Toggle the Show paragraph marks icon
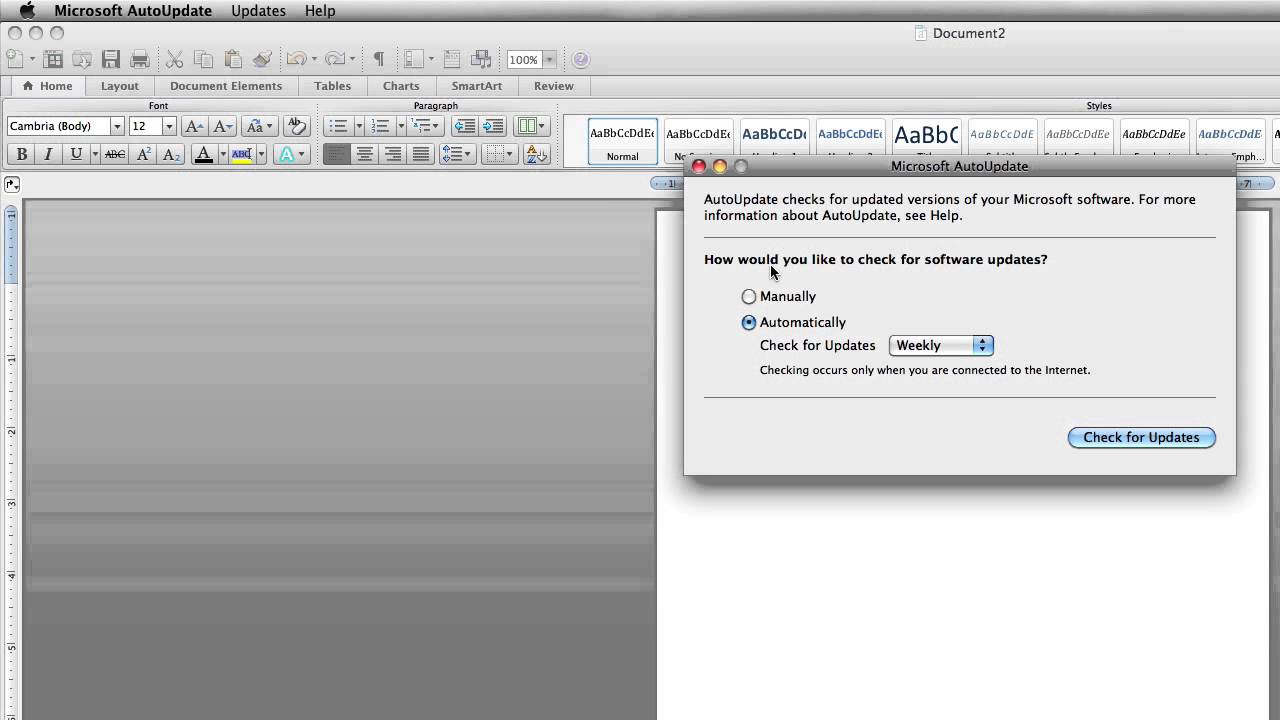 (379, 59)
